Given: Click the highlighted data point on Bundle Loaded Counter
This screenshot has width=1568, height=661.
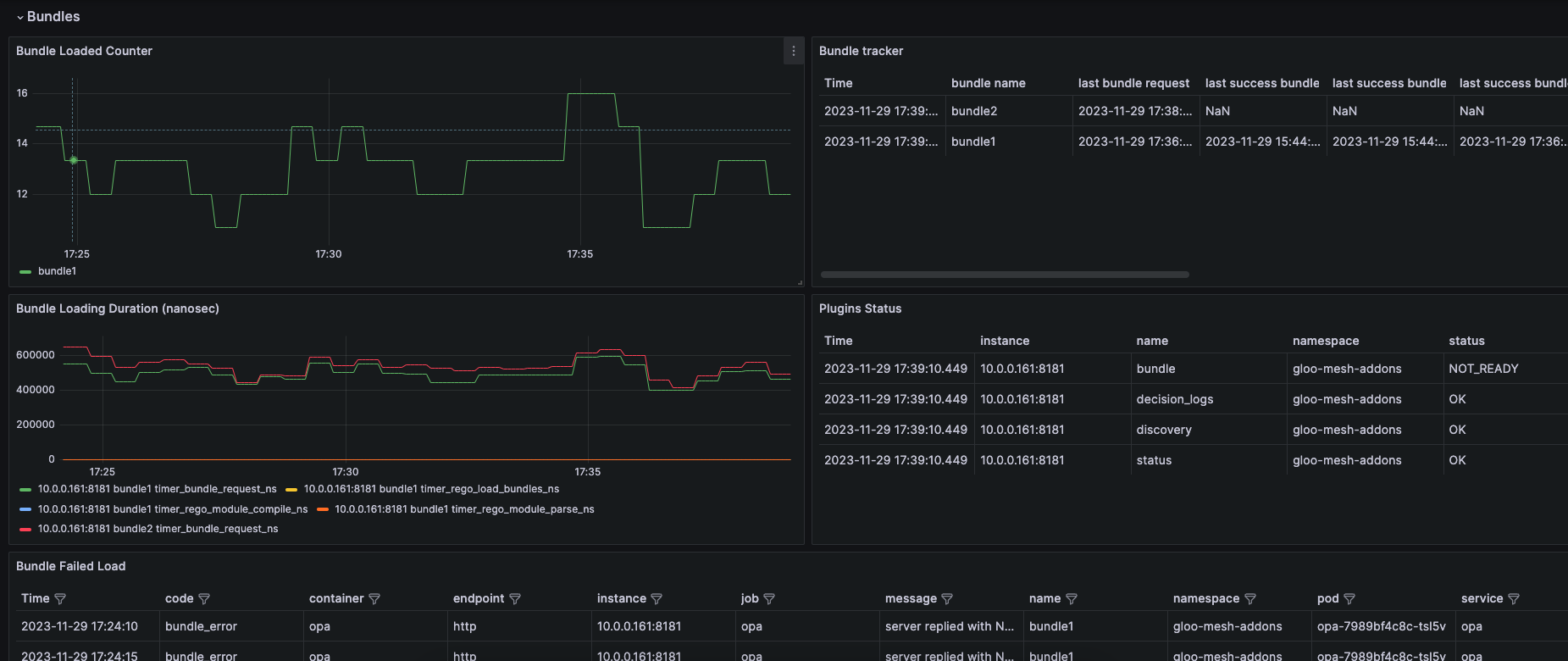Looking at the screenshot, I should coord(73,160).
